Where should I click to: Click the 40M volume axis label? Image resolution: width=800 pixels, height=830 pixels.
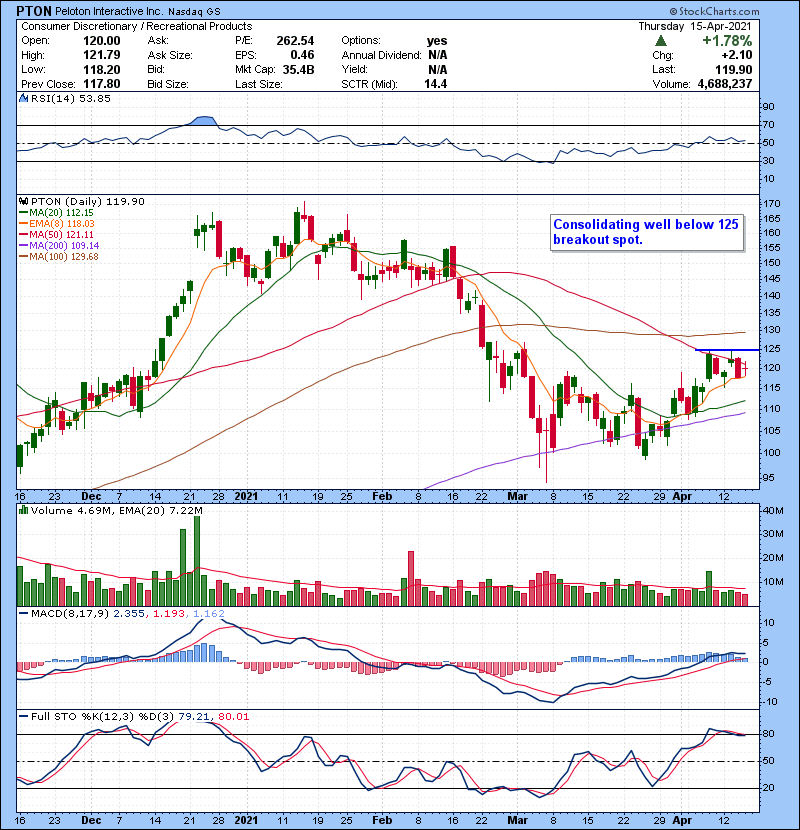[772, 510]
